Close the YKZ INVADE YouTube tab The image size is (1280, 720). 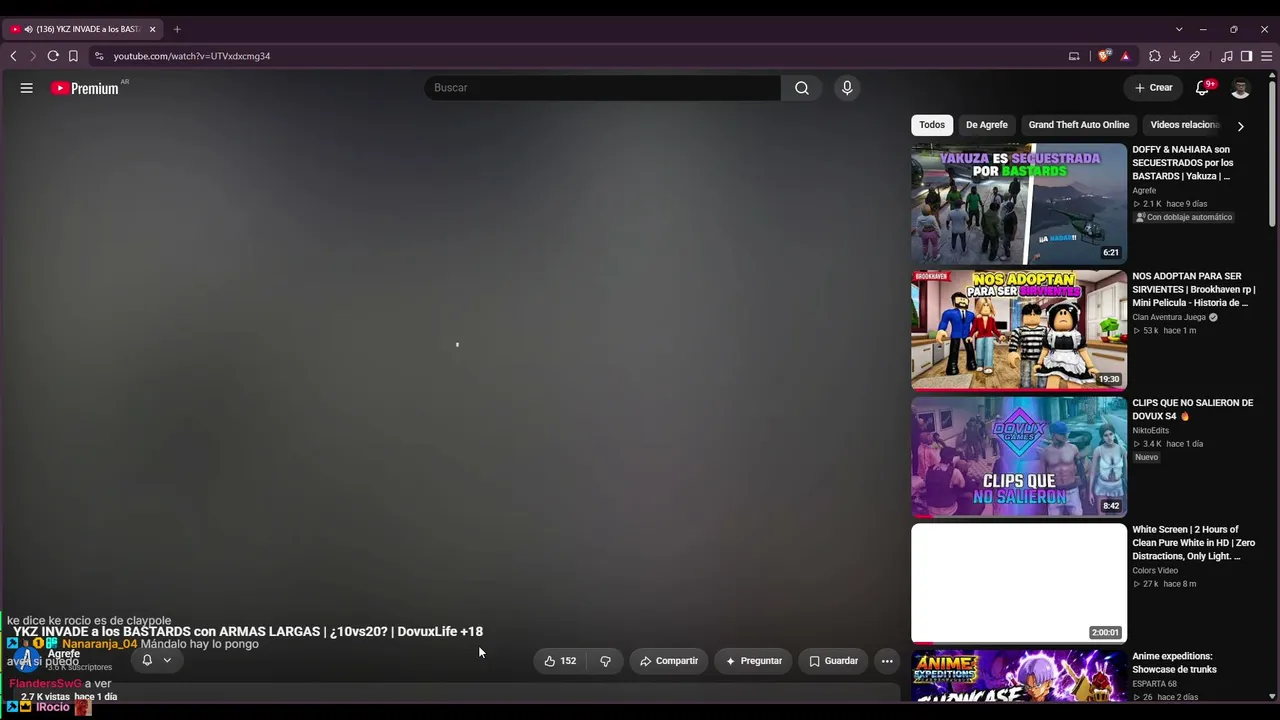tap(153, 29)
